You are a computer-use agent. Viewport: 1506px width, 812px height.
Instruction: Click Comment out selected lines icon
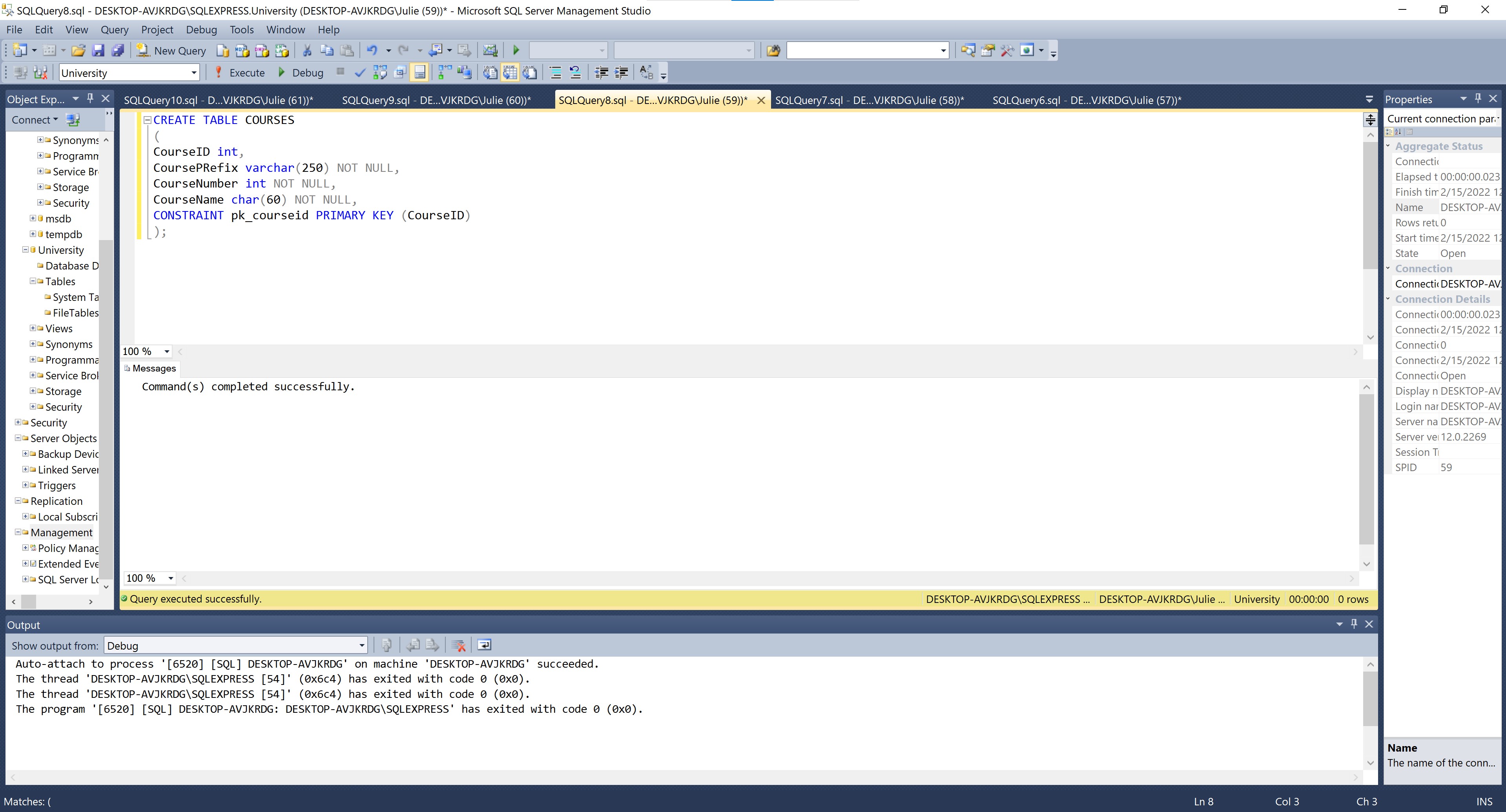pos(555,73)
